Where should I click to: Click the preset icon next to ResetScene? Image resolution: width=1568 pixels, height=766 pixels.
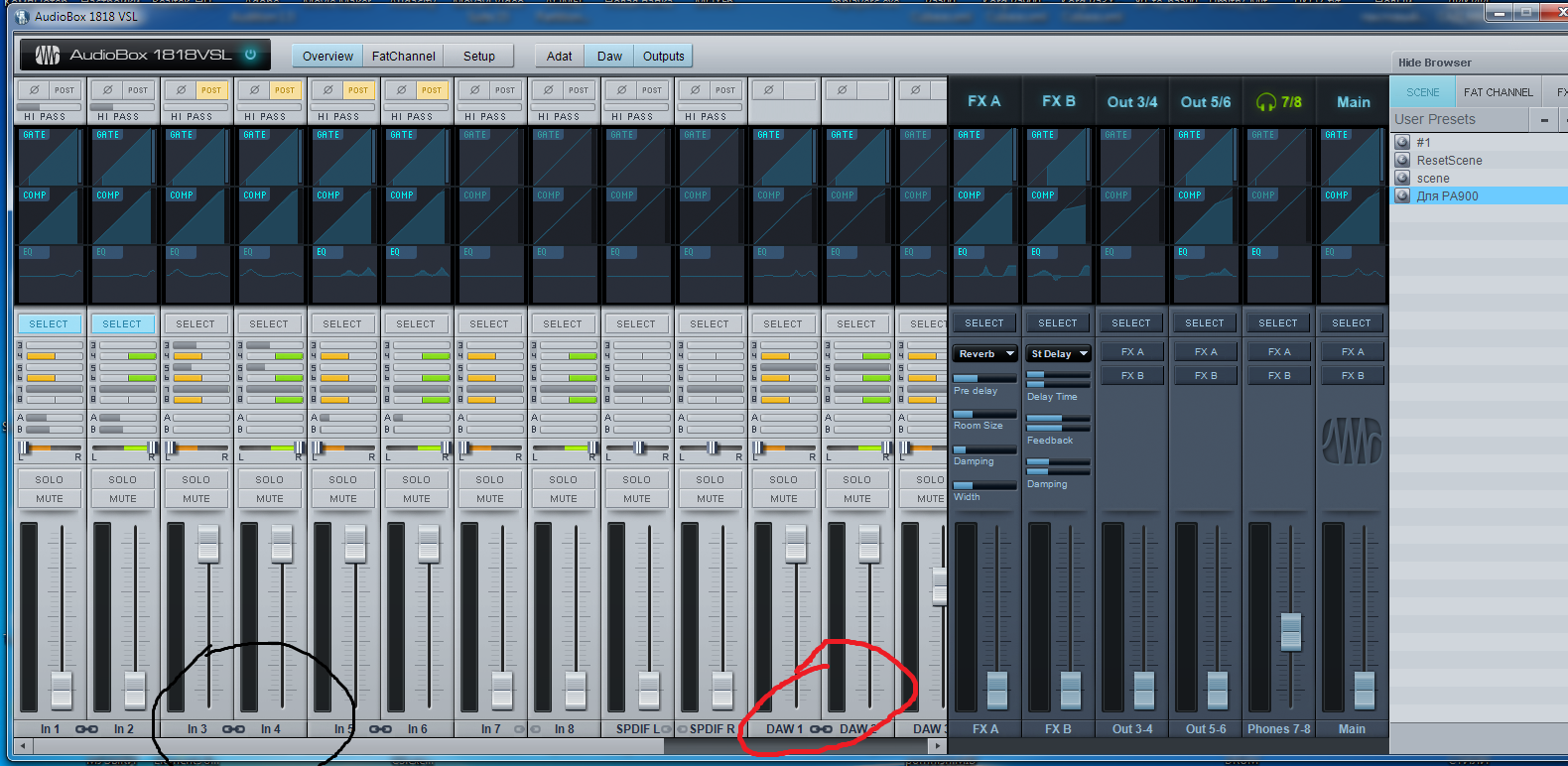[1402, 160]
